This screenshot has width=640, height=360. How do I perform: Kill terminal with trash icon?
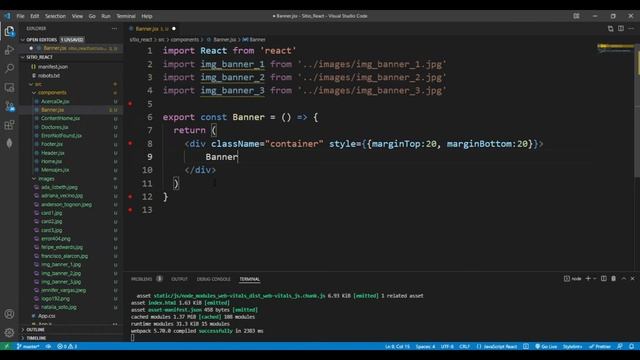coord(613,278)
